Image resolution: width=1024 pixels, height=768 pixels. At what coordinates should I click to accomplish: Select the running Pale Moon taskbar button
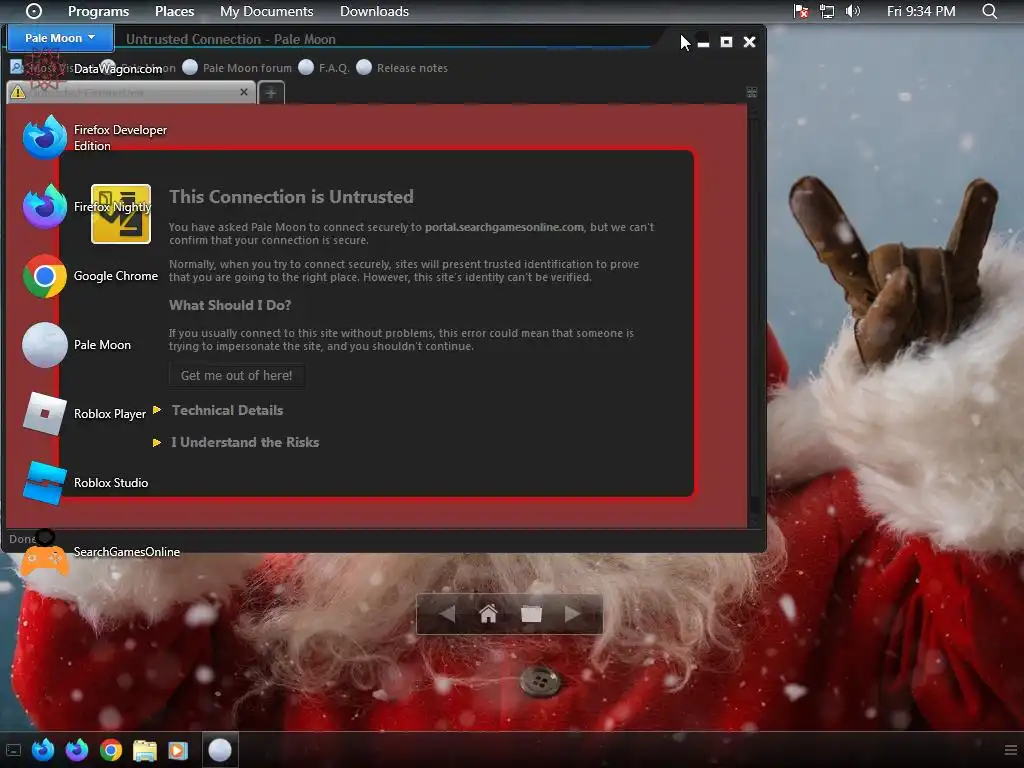click(220, 750)
